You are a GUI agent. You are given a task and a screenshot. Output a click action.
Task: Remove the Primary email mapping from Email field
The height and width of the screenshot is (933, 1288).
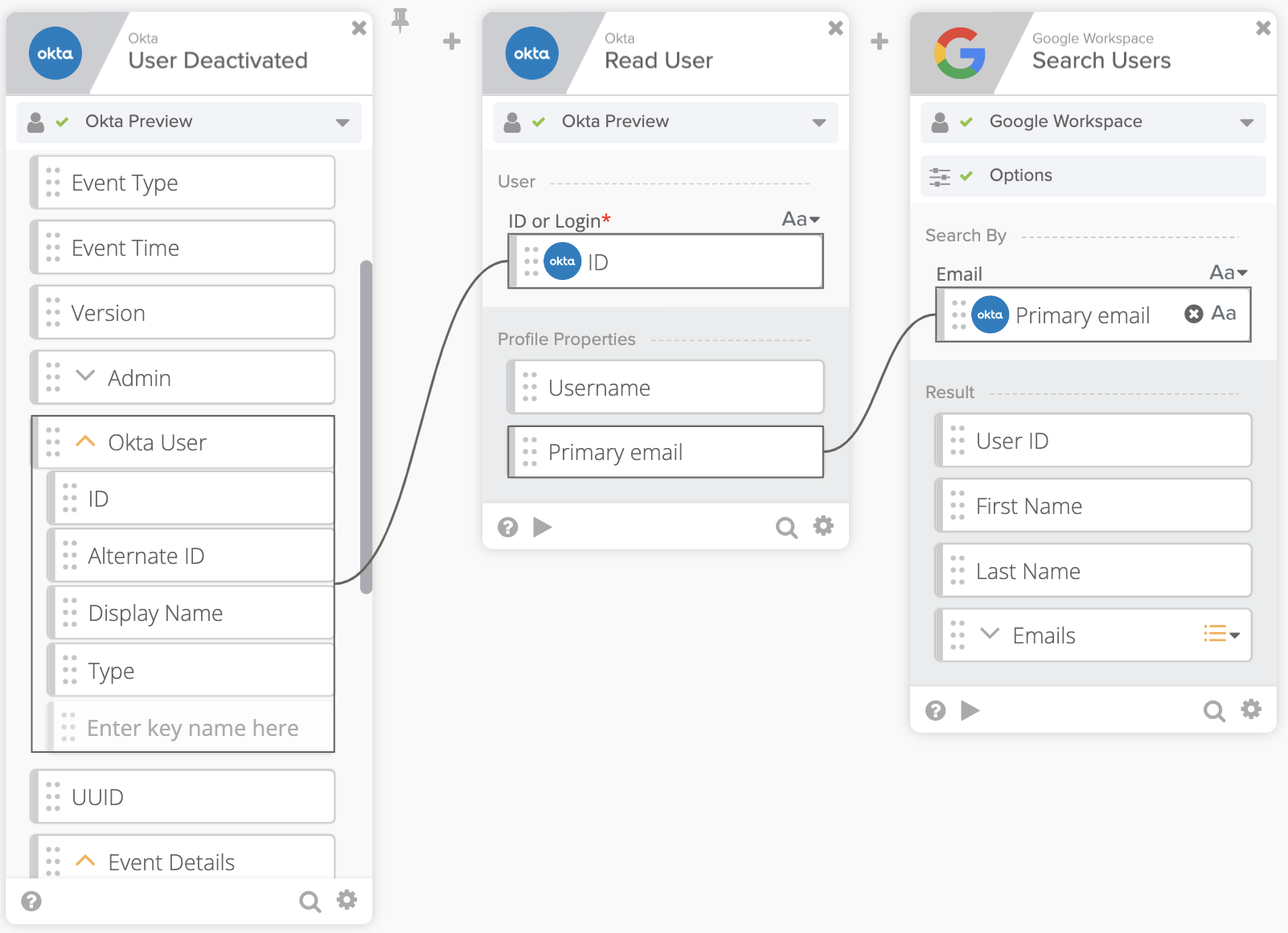click(1193, 314)
